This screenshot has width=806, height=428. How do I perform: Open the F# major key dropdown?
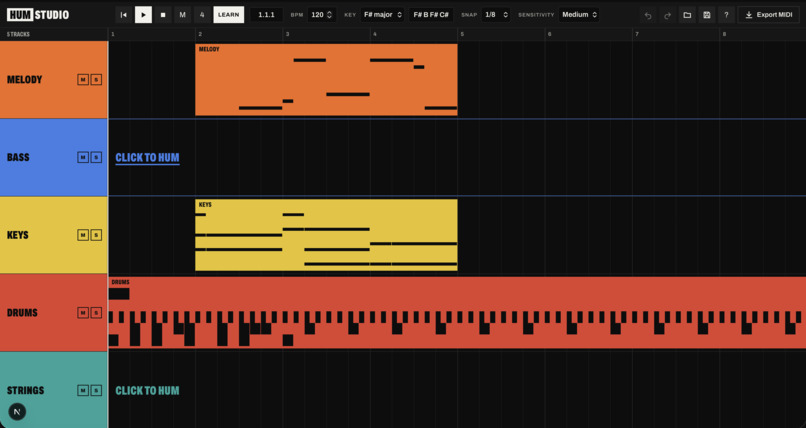382,15
